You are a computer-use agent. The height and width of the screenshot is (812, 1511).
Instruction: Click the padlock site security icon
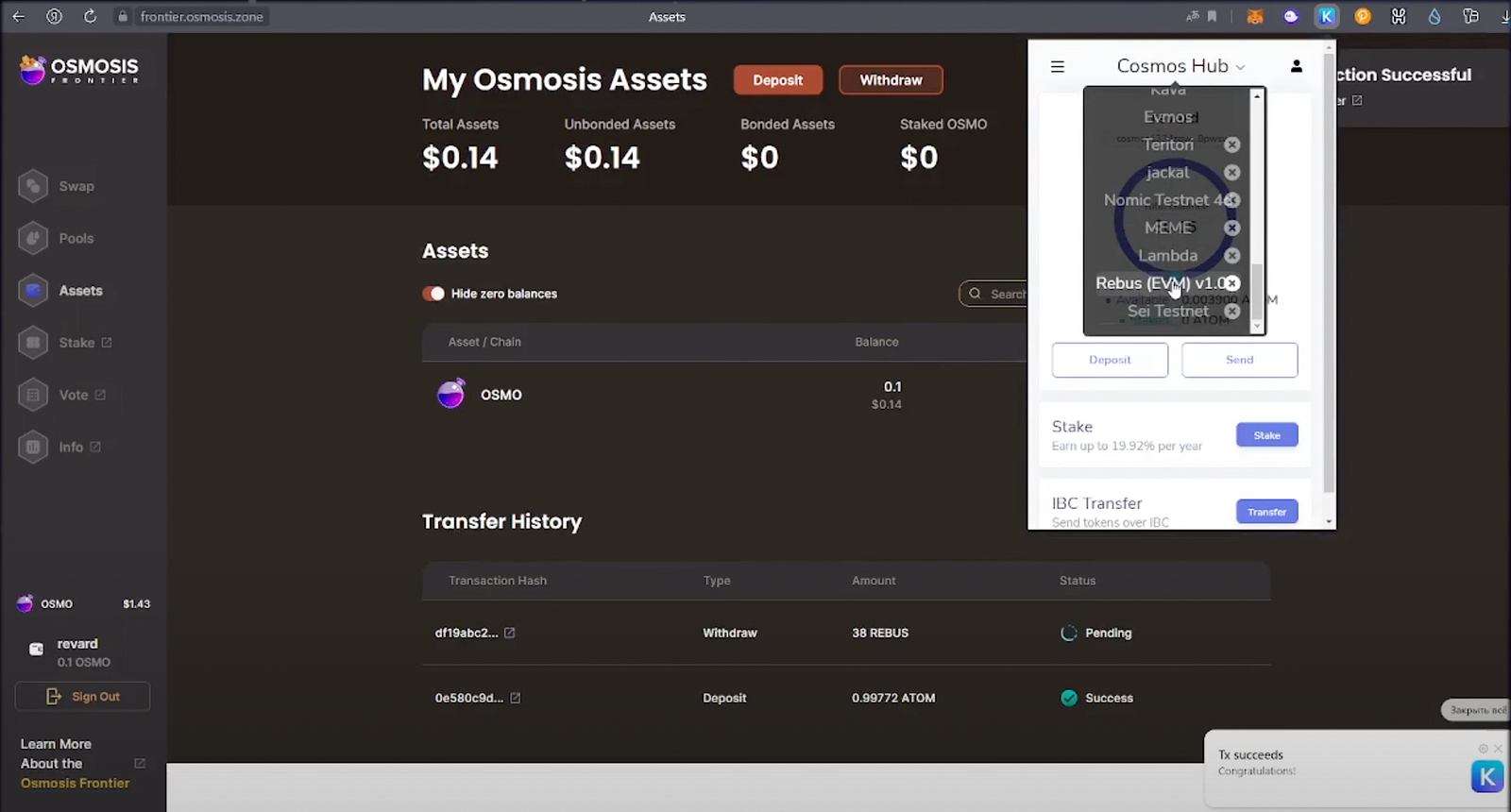coord(122,16)
